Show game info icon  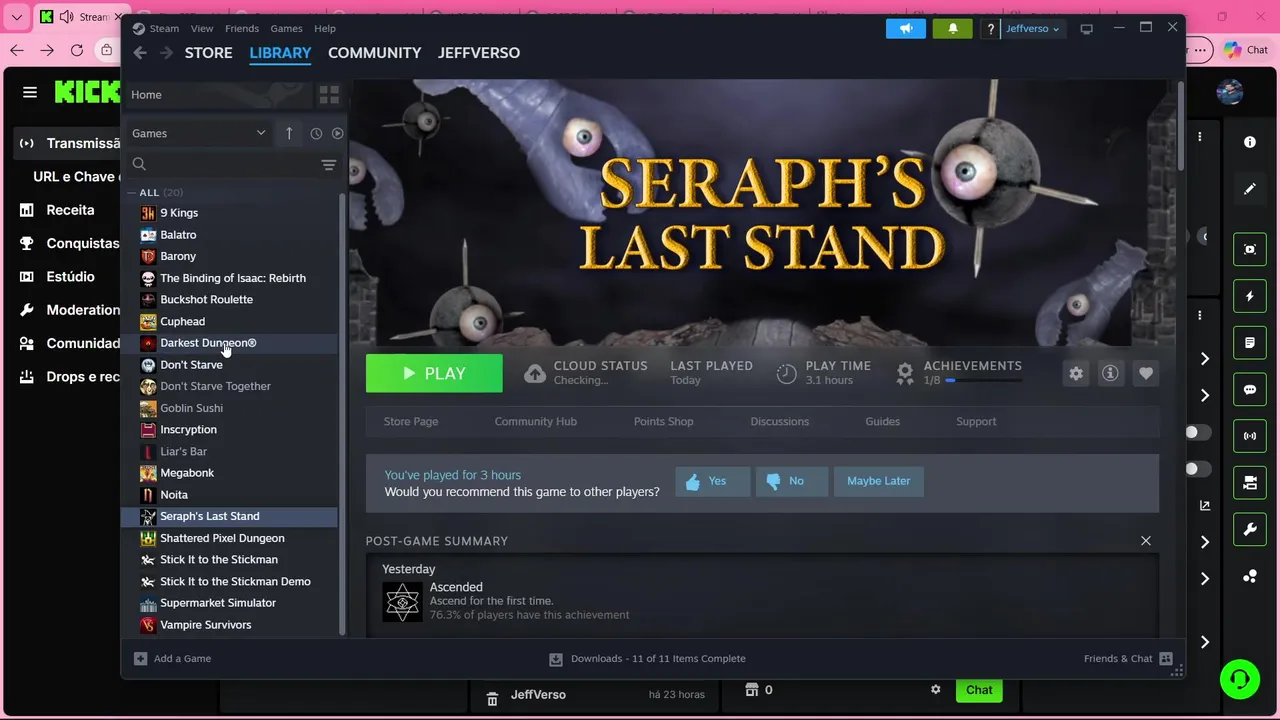1110,373
